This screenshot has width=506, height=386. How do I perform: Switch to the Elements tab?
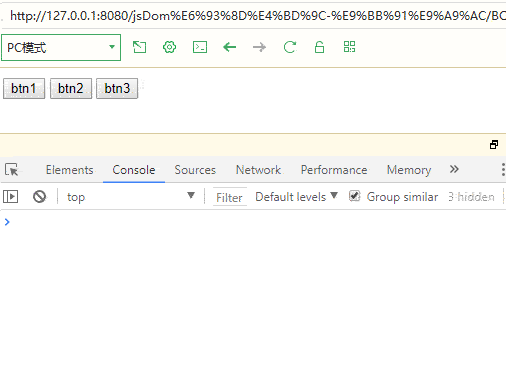point(70,170)
